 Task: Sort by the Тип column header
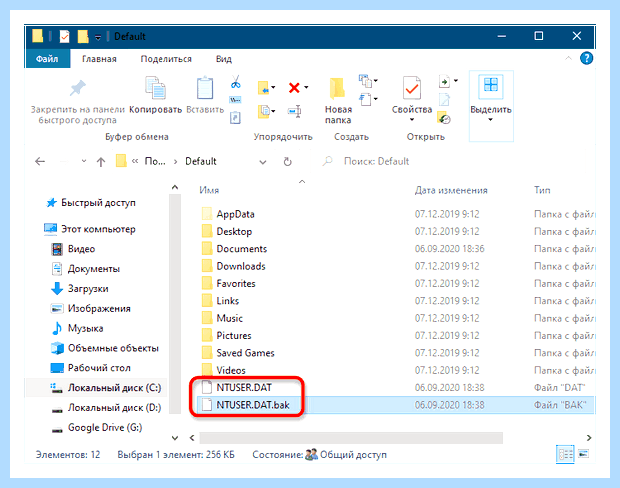[x=542, y=190]
